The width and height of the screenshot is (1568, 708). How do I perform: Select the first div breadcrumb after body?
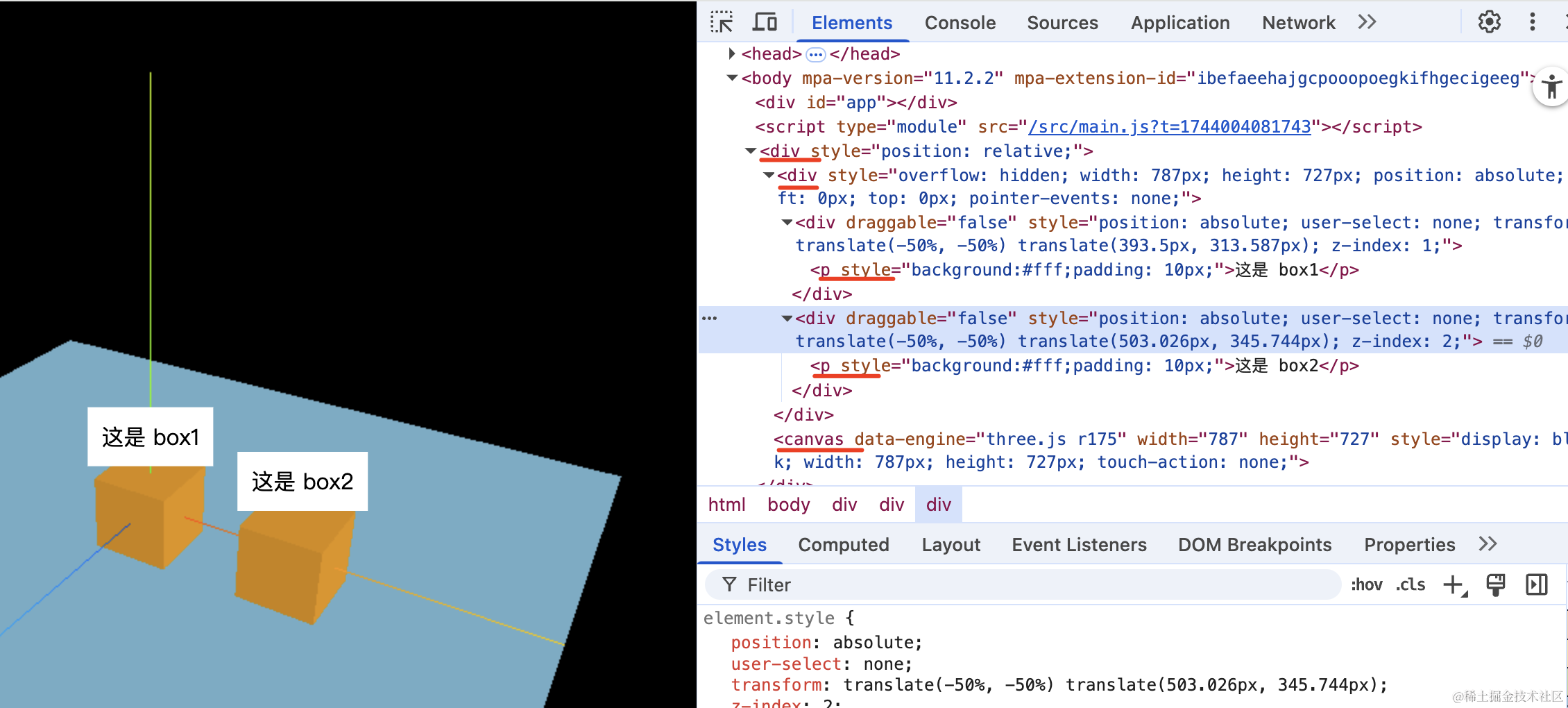click(844, 505)
